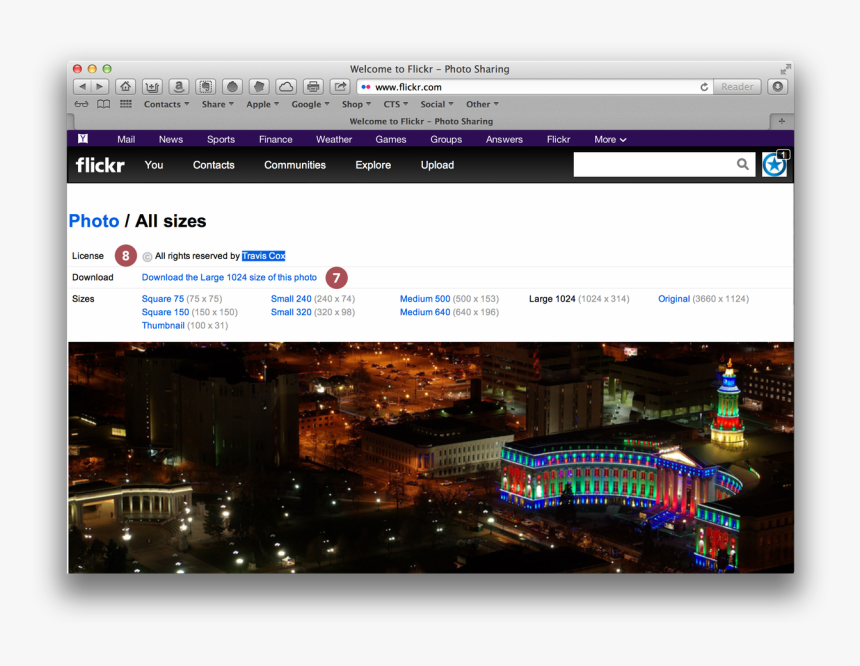Open the Downloads arrow button
Image resolution: width=860 pixels, height=666 pixels.
point(777,87)
